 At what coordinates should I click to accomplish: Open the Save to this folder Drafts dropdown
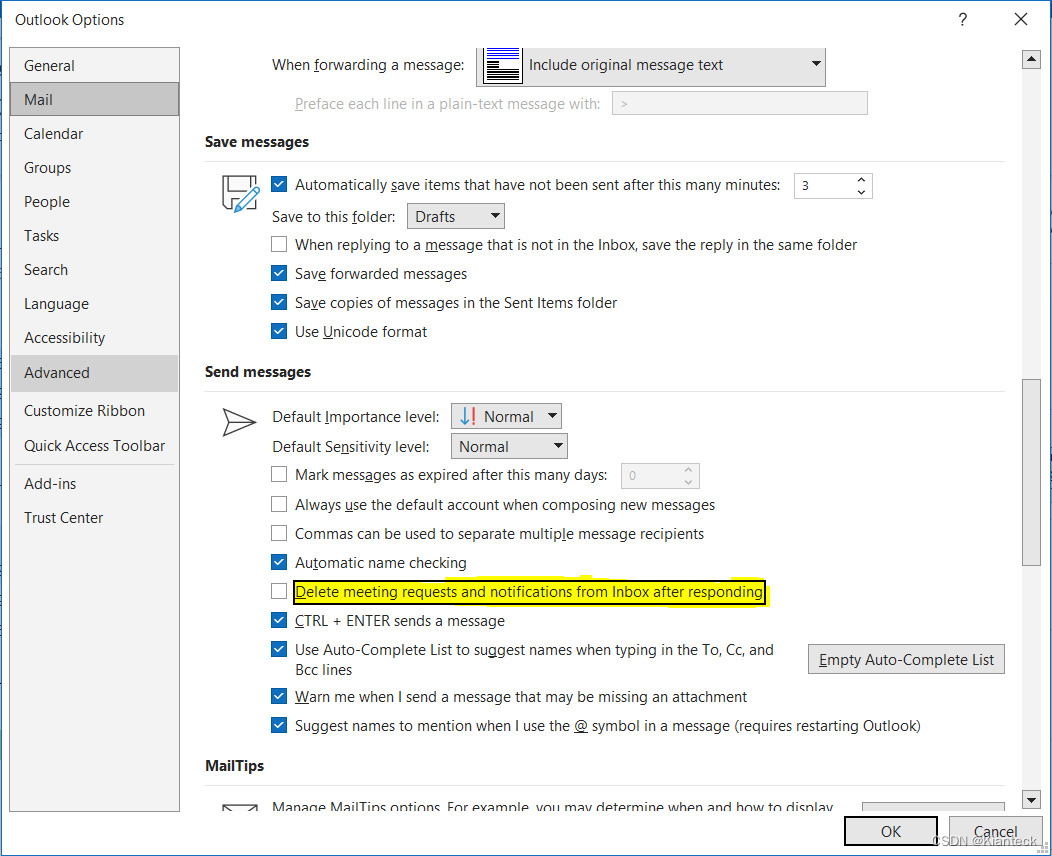pos(456,217)
